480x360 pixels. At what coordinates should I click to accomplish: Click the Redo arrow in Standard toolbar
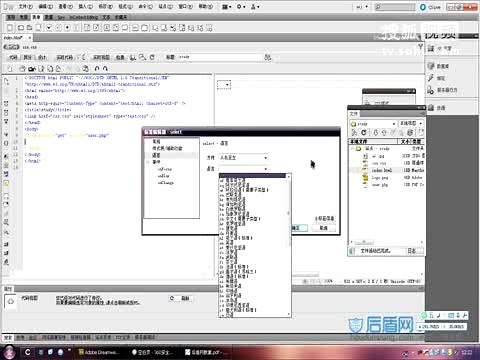[x=105, y=69]
